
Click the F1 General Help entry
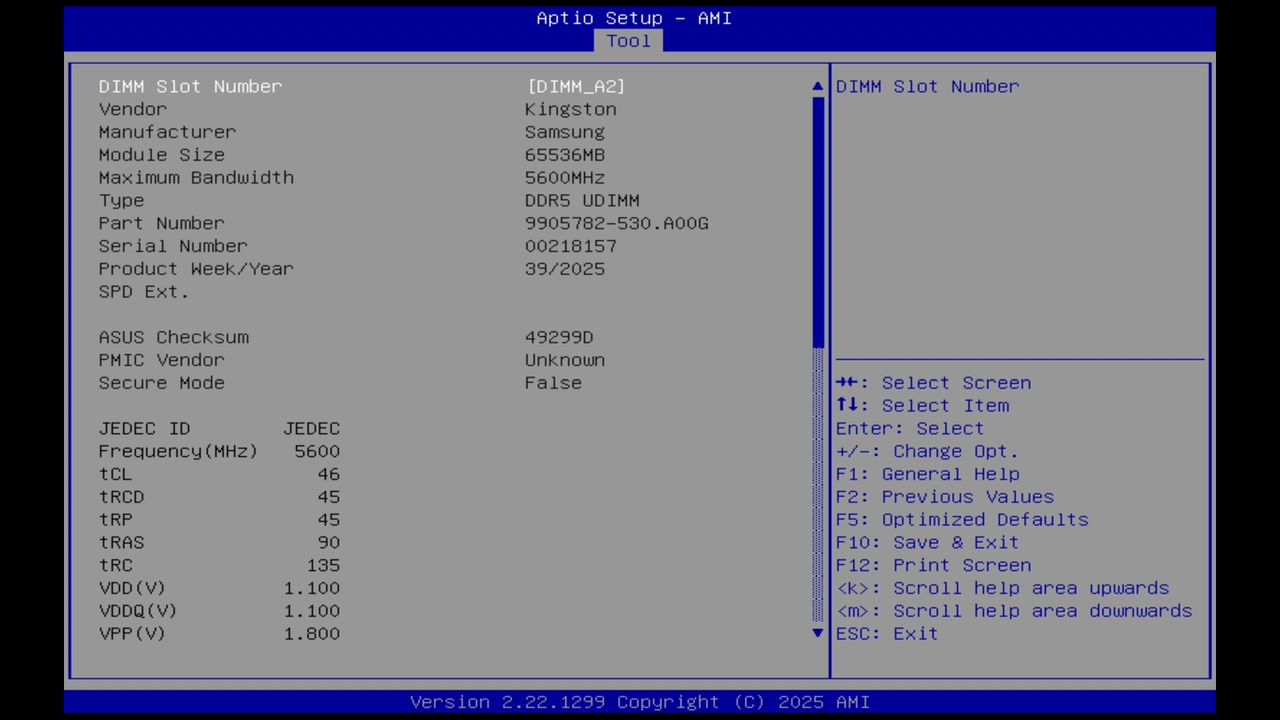928,473
